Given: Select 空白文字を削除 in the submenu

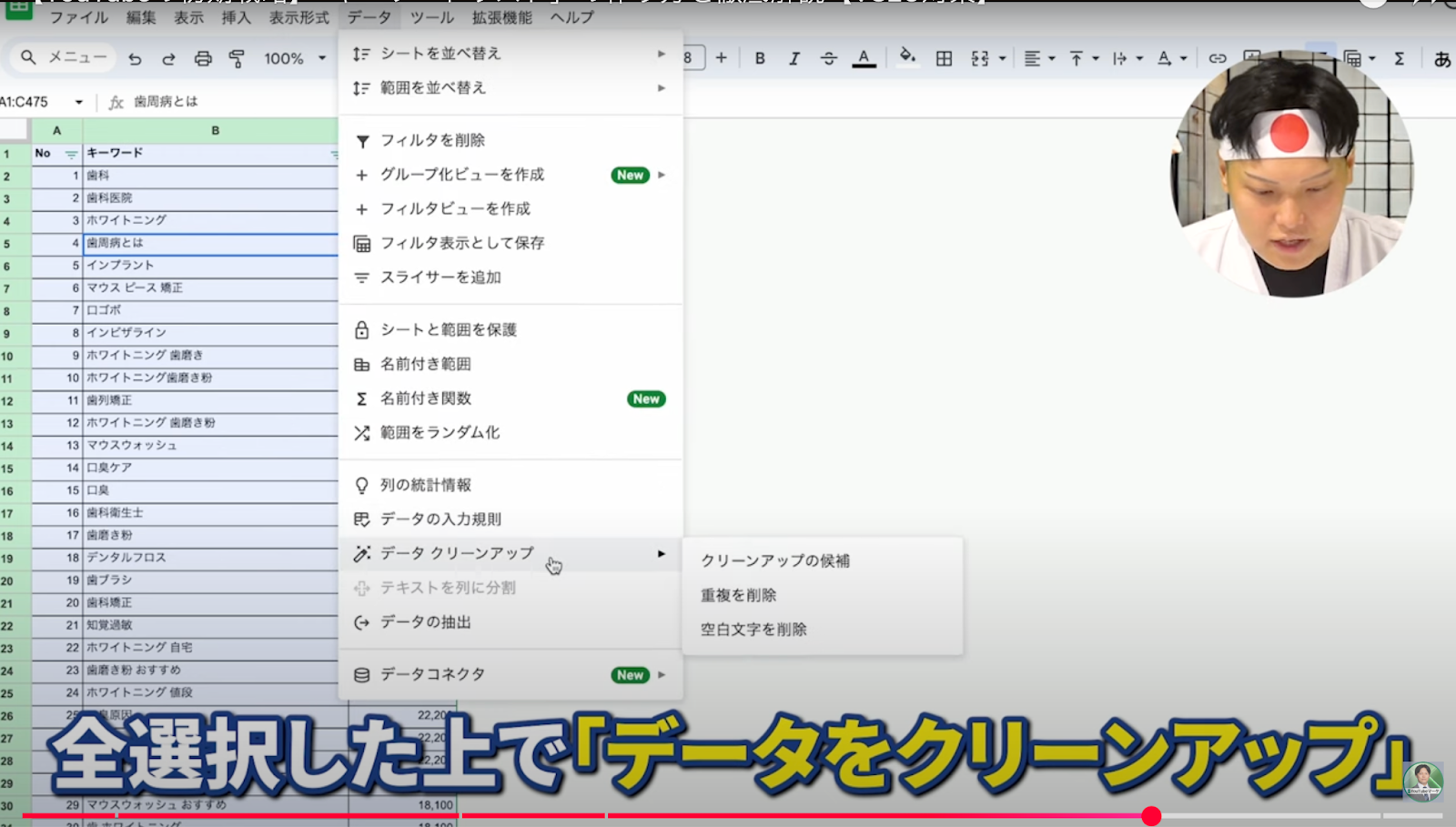Looking at the screenshot, I should point(753,630).
